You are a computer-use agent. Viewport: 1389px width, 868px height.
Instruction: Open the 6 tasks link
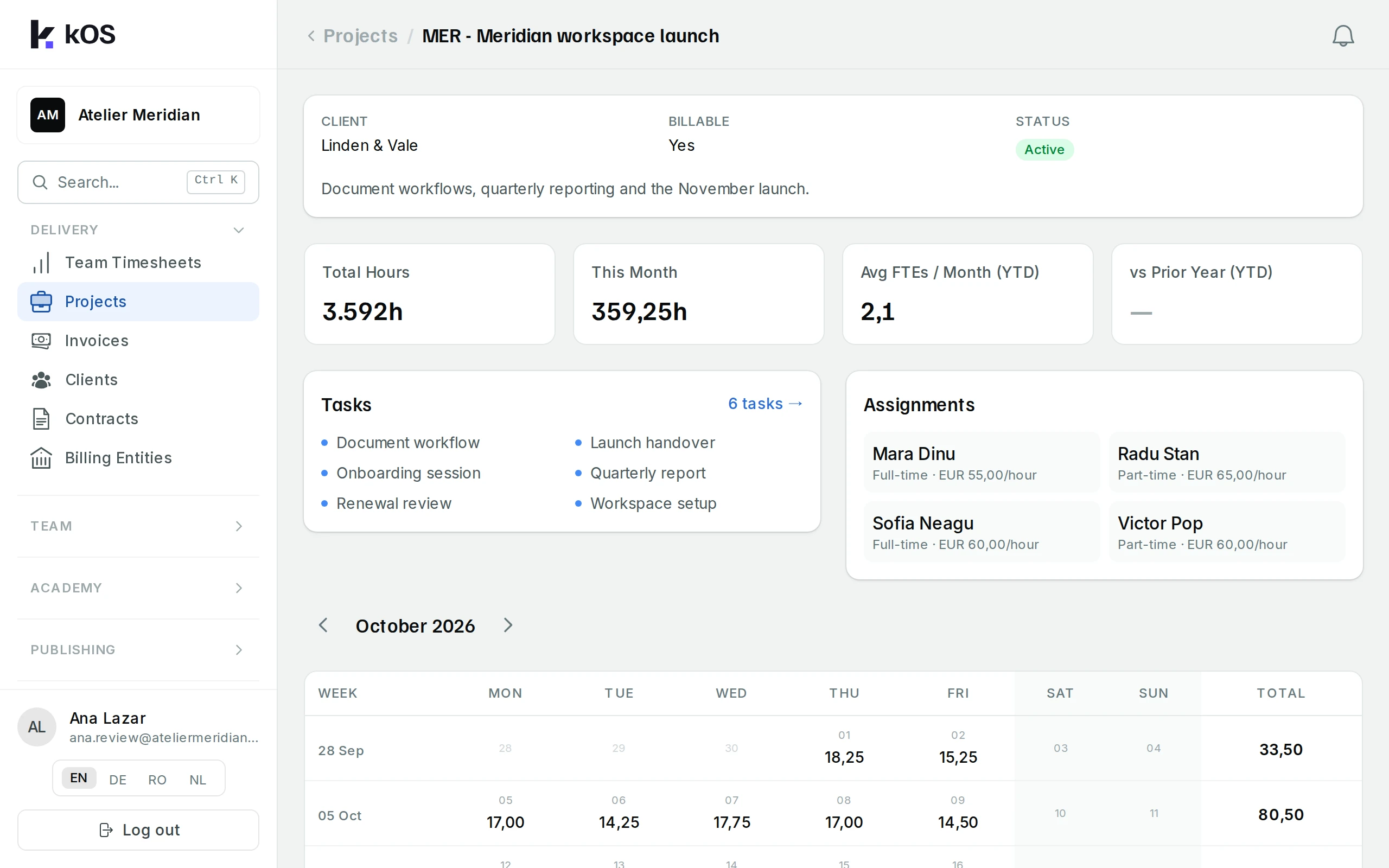pos(765,404)
